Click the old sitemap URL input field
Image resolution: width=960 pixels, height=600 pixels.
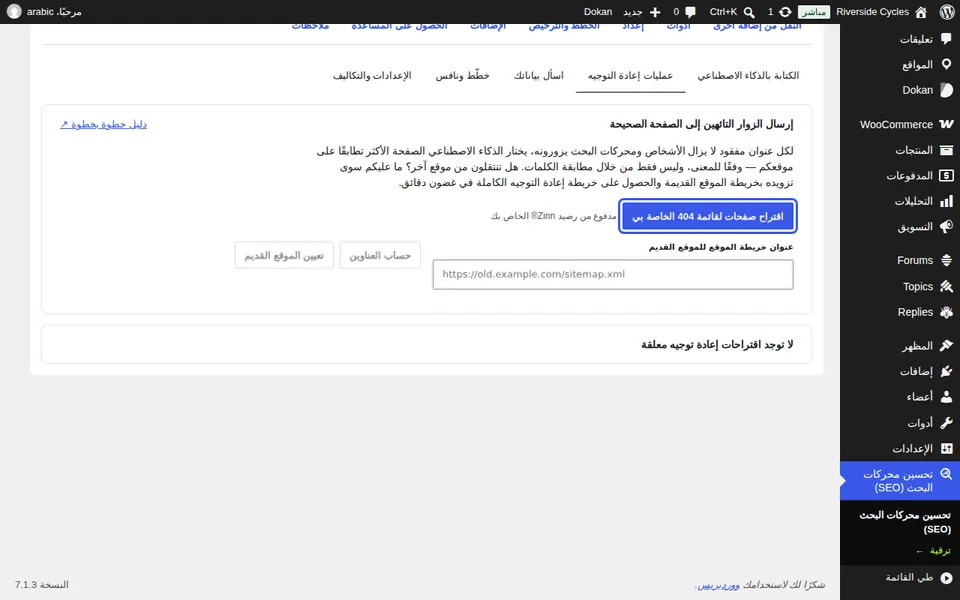[x=613, y=274]
